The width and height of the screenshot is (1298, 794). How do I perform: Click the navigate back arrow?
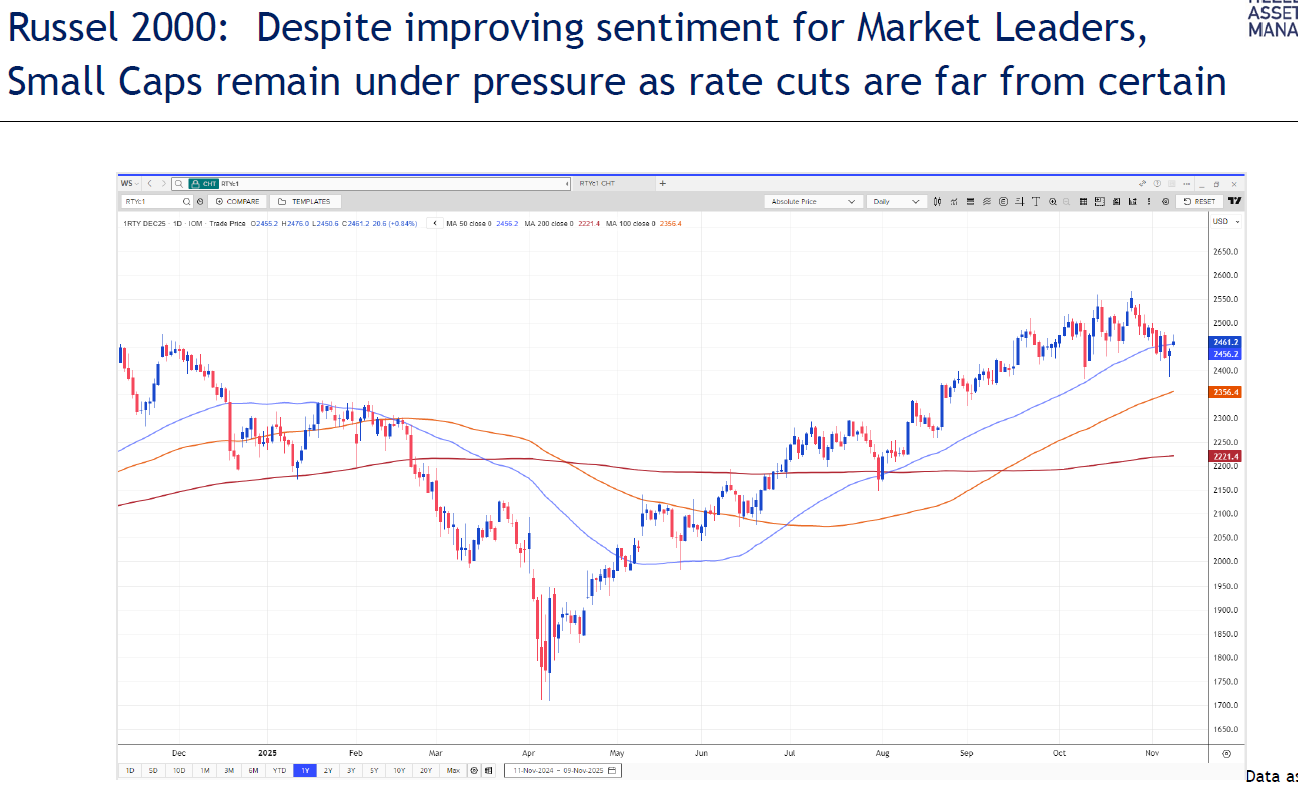pyautogui.click(x=149, y=184)
